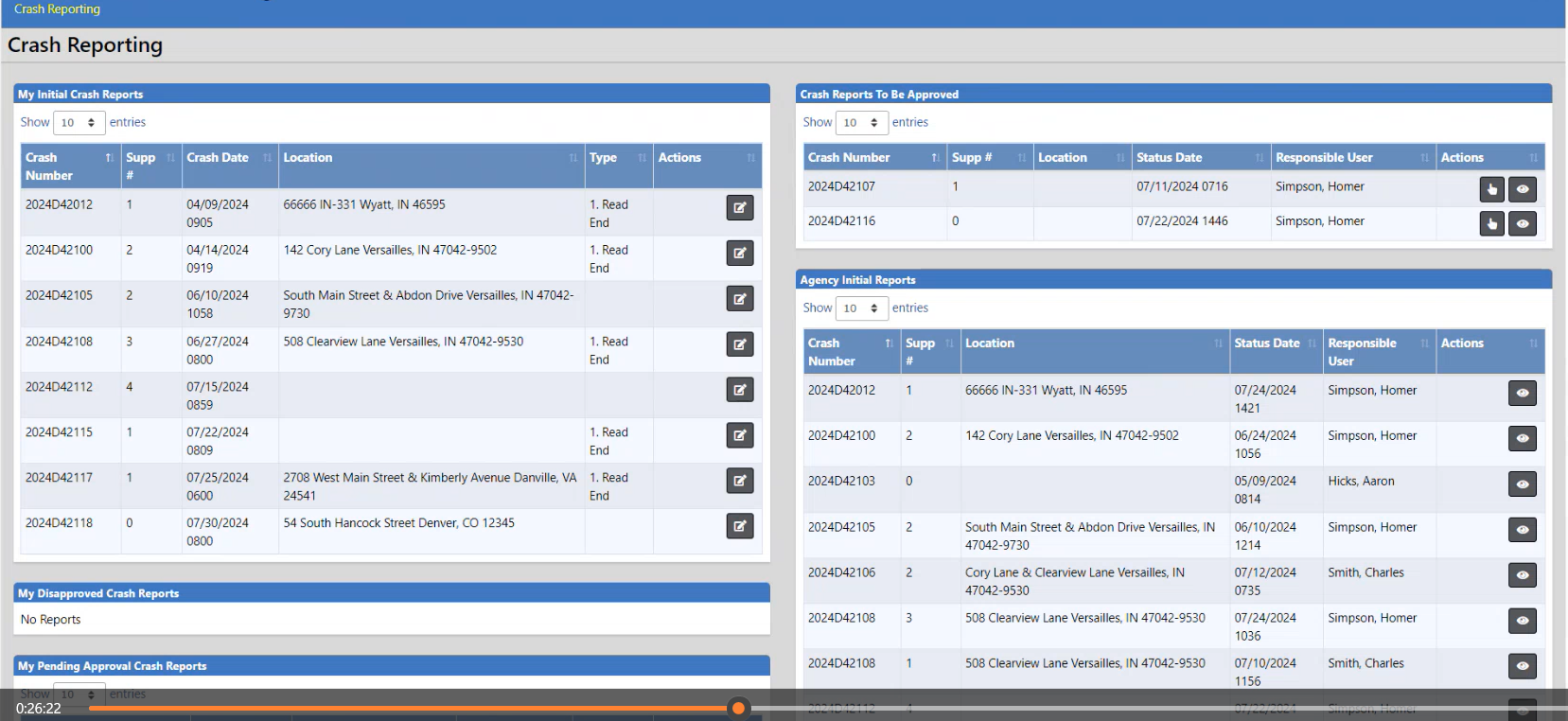
Task: Edit the 2024D42112 crash report
Action: click(x=739, y=390)
